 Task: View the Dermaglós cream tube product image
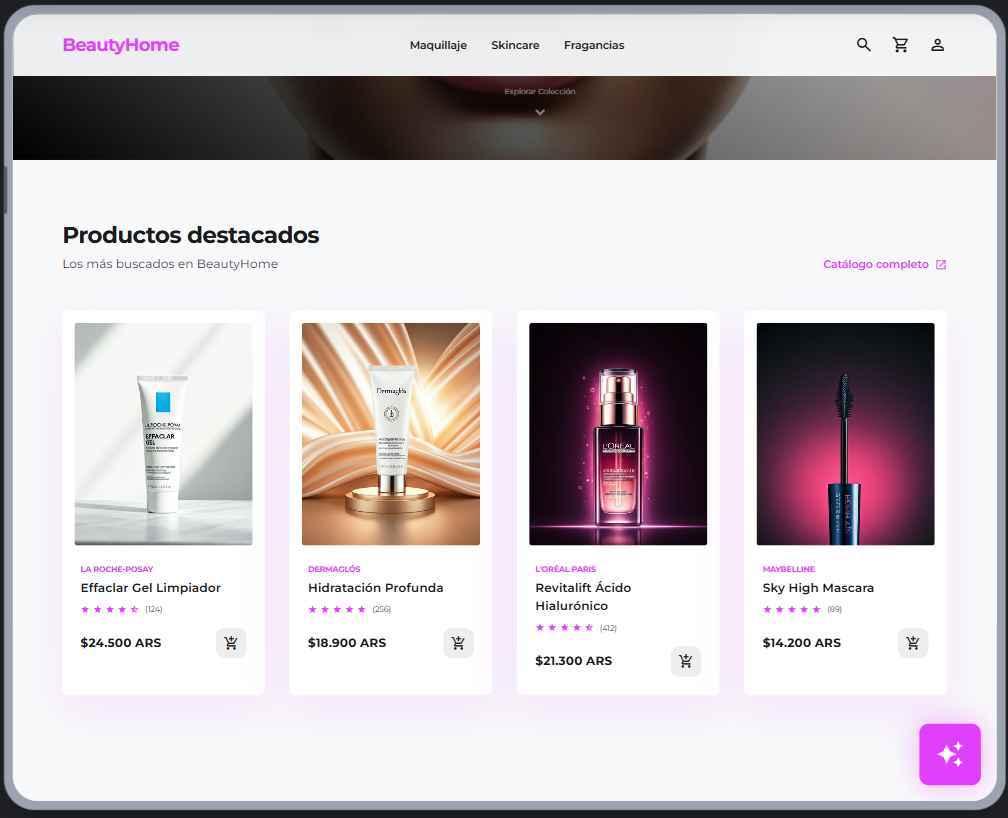(391, 434)
